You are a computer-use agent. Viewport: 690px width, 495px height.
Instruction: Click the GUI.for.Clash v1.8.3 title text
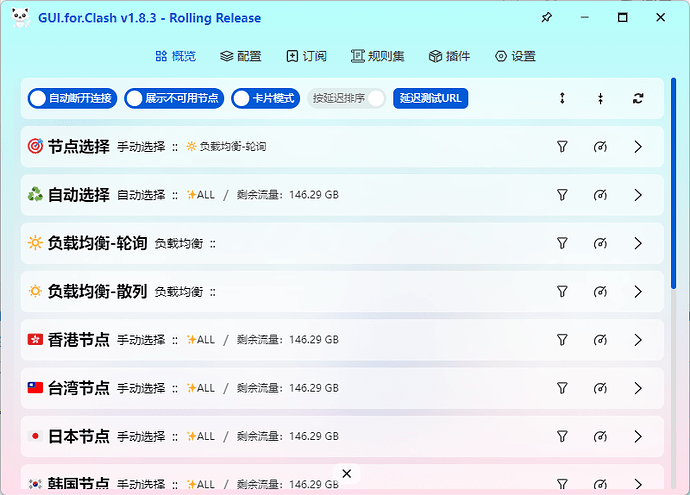149,18
